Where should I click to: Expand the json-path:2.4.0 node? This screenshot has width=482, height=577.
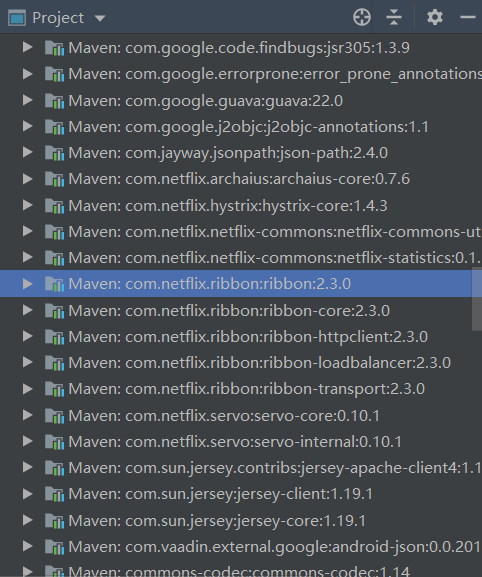[28, 152]
